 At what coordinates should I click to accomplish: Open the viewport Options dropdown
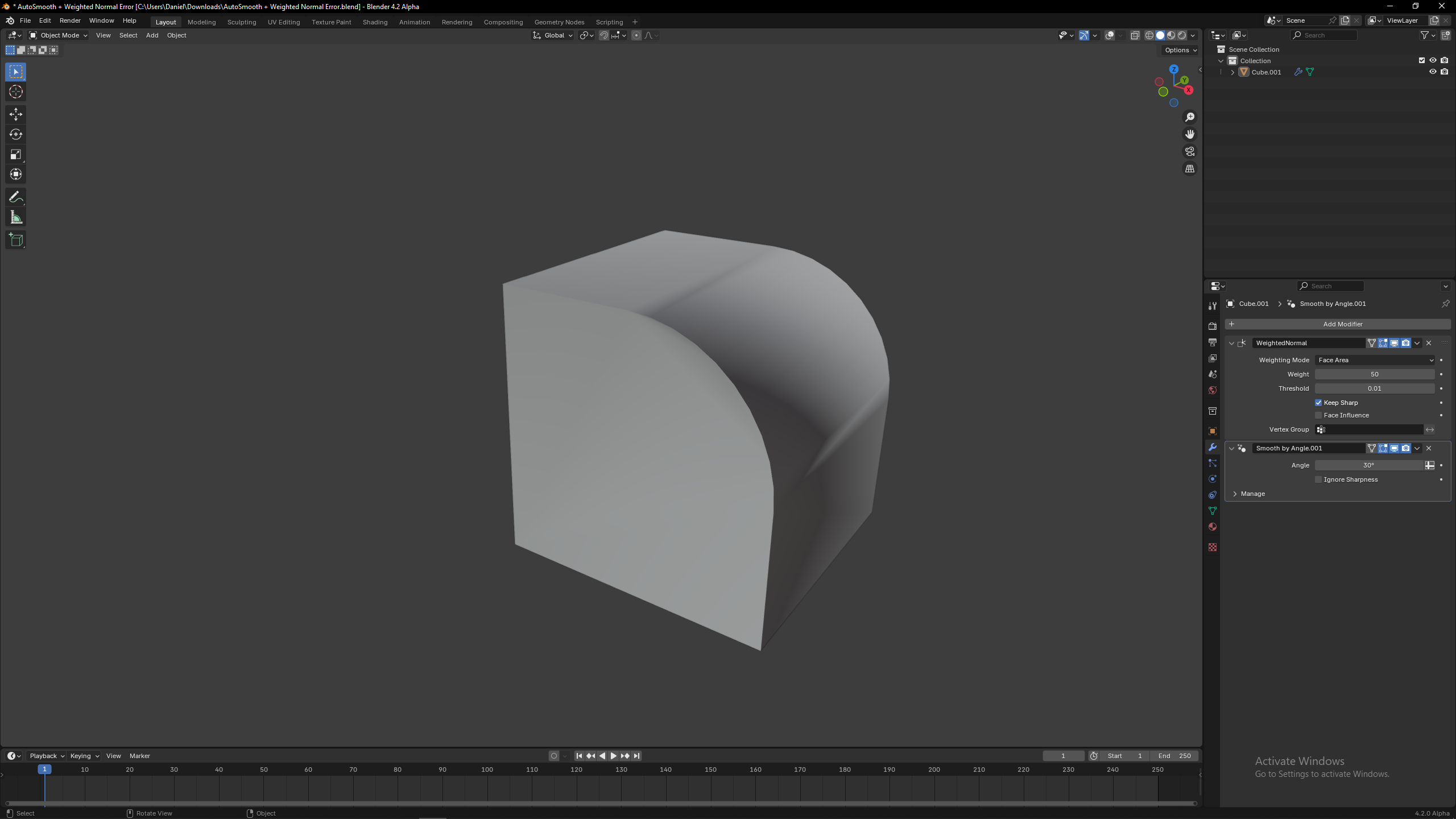click(x=1181, y=50)
